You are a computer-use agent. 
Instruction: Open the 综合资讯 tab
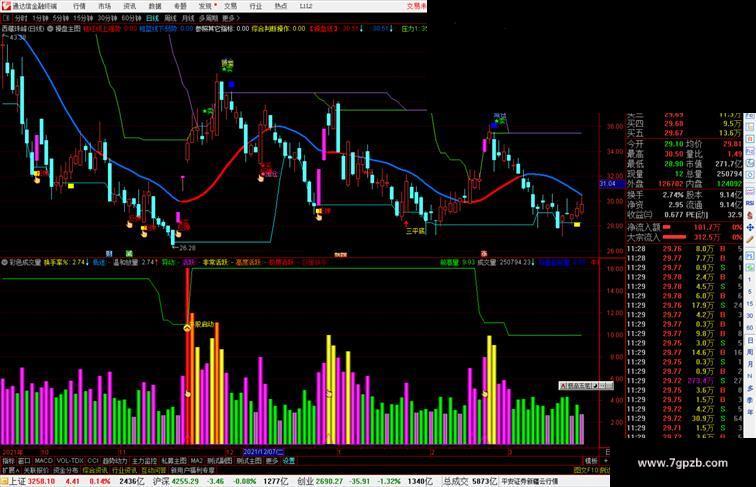(95, 470)
